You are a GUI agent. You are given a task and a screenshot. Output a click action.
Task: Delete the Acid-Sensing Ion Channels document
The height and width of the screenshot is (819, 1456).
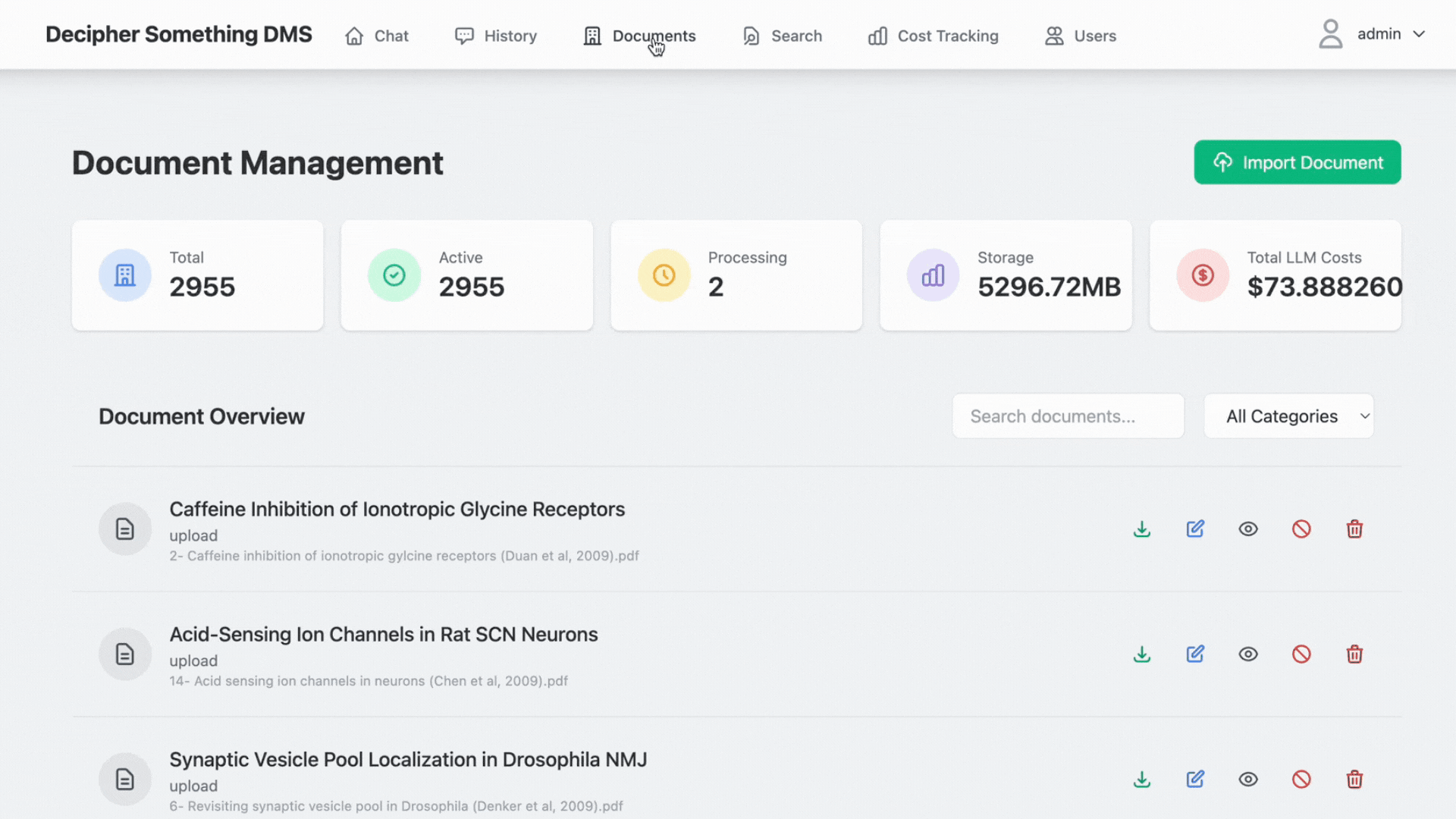click(x=1354, y=654)
